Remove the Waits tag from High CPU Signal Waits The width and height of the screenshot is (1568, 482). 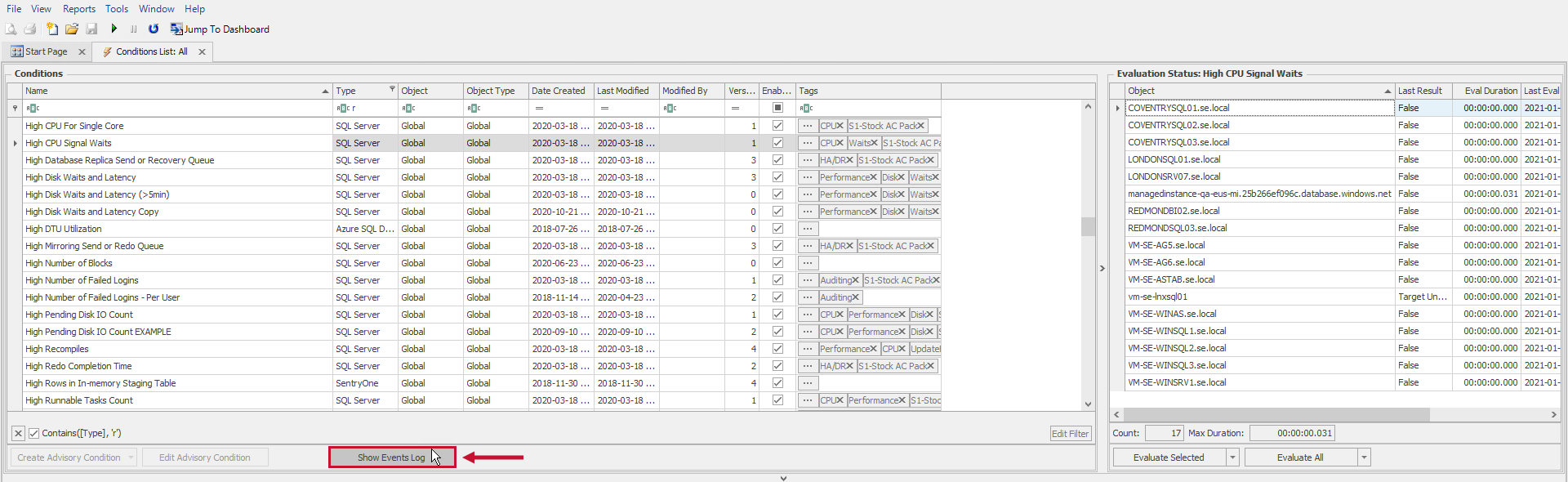(x=874, y=143)
